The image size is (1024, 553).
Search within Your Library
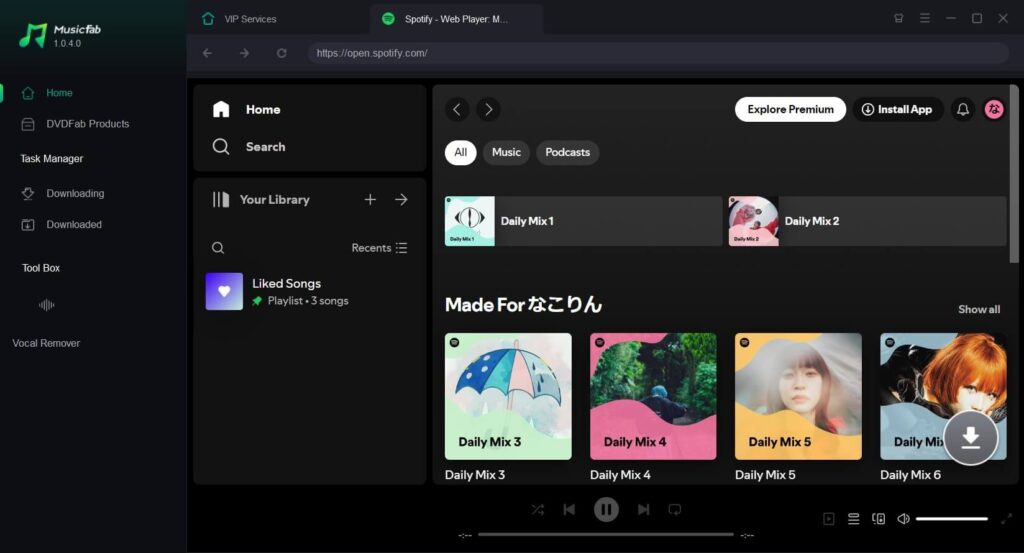(x=218, y=247)
